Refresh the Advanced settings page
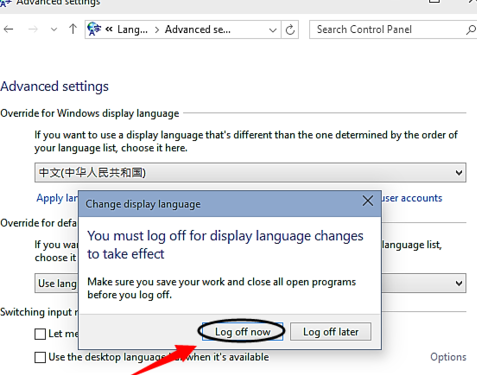The height and width of the screenshot is (375, 477). pos(290,30)
